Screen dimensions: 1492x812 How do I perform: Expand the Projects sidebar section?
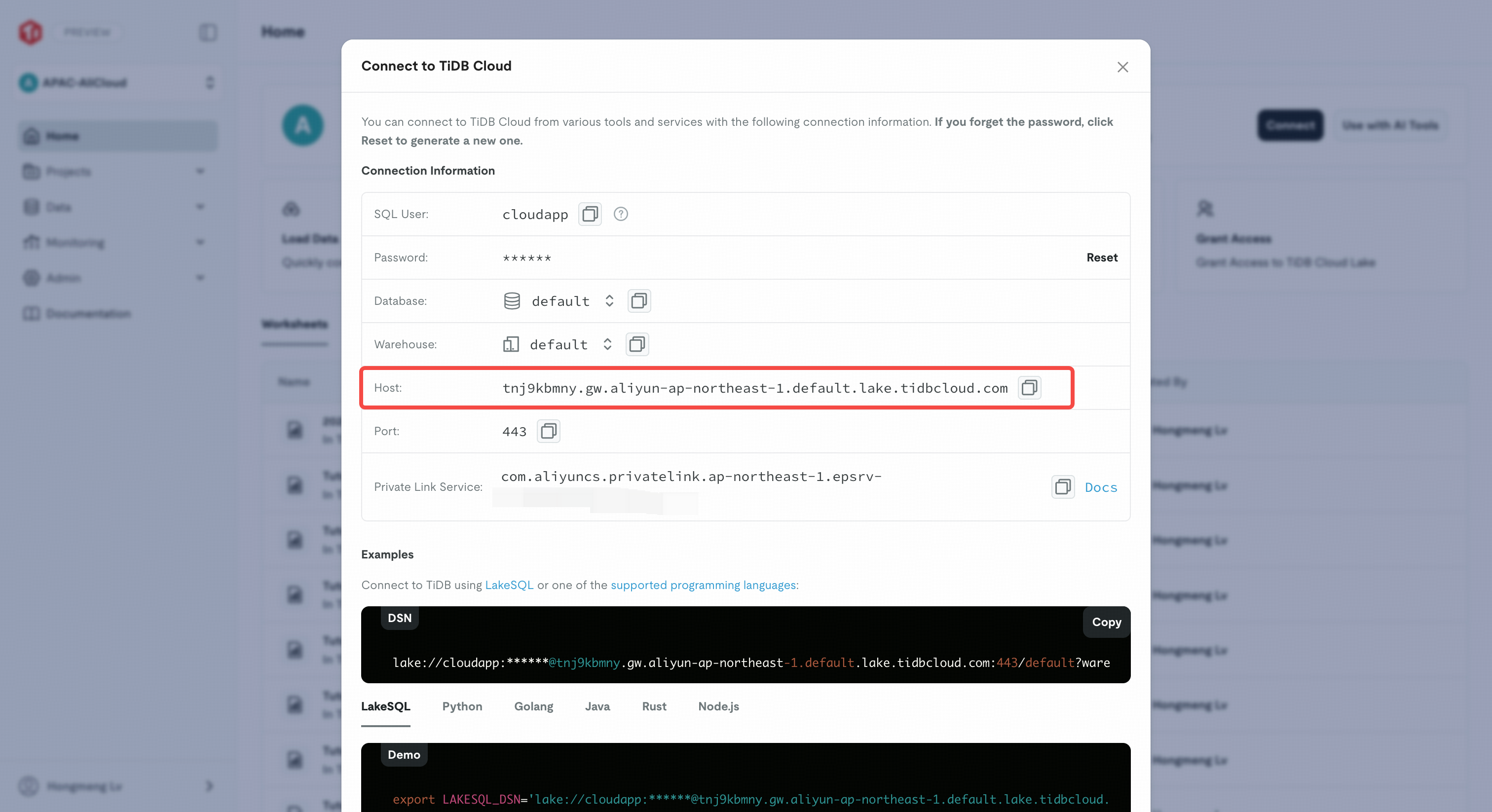click(117, 172)
